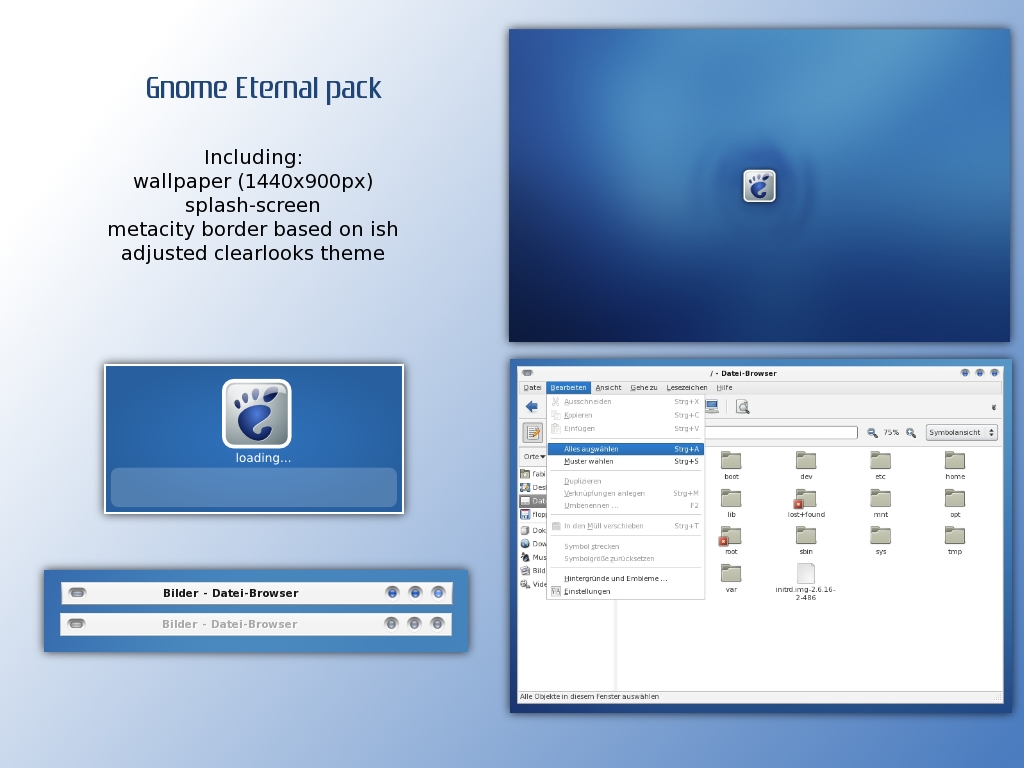Image resolution: width=1024 pixels, height=768 pixels.
Task: Click the location path text field
Action: pos(781,432)
